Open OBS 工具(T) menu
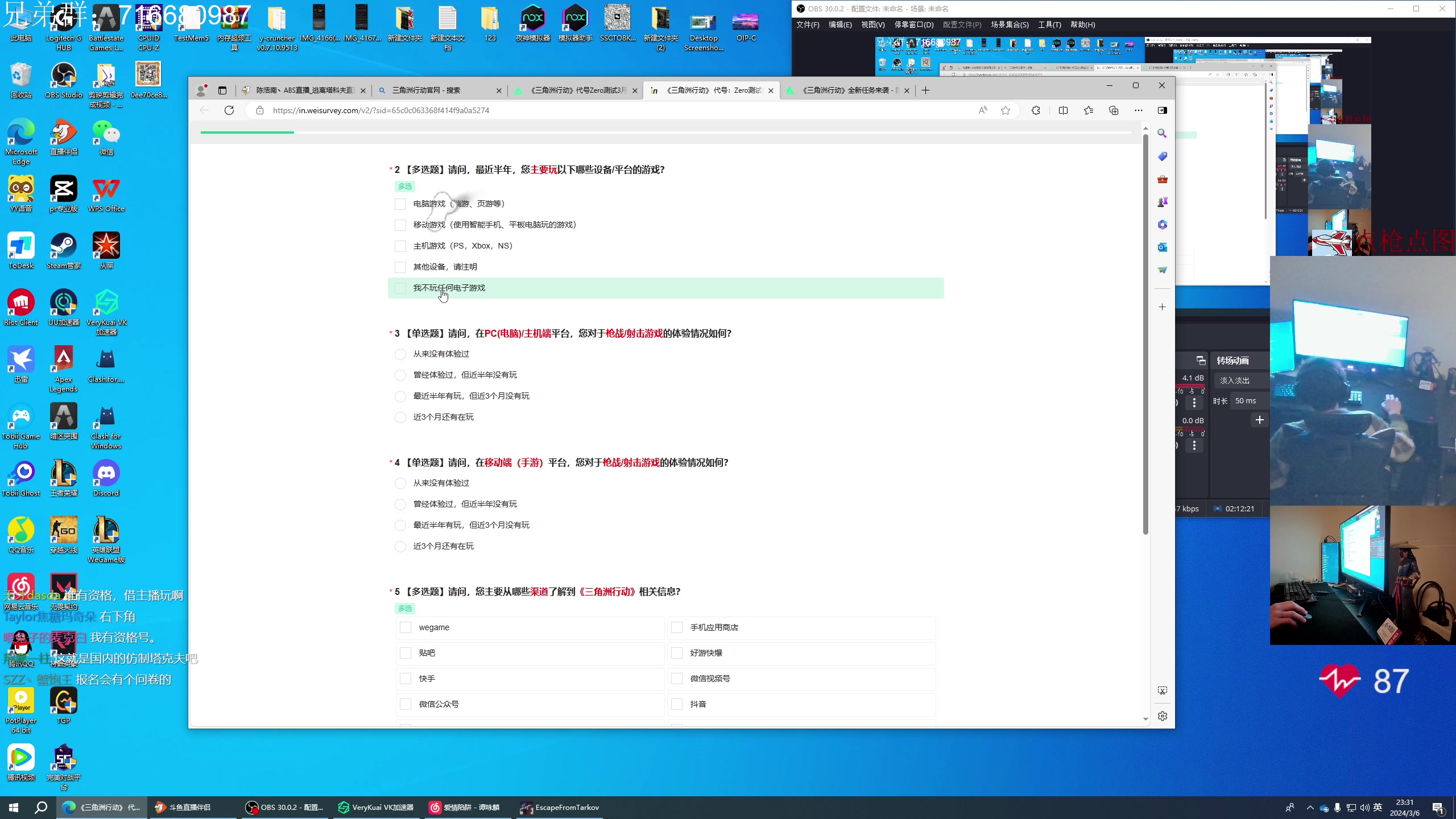Image resolution: width=1456 pixels, height=819 pixels. 1049,24
